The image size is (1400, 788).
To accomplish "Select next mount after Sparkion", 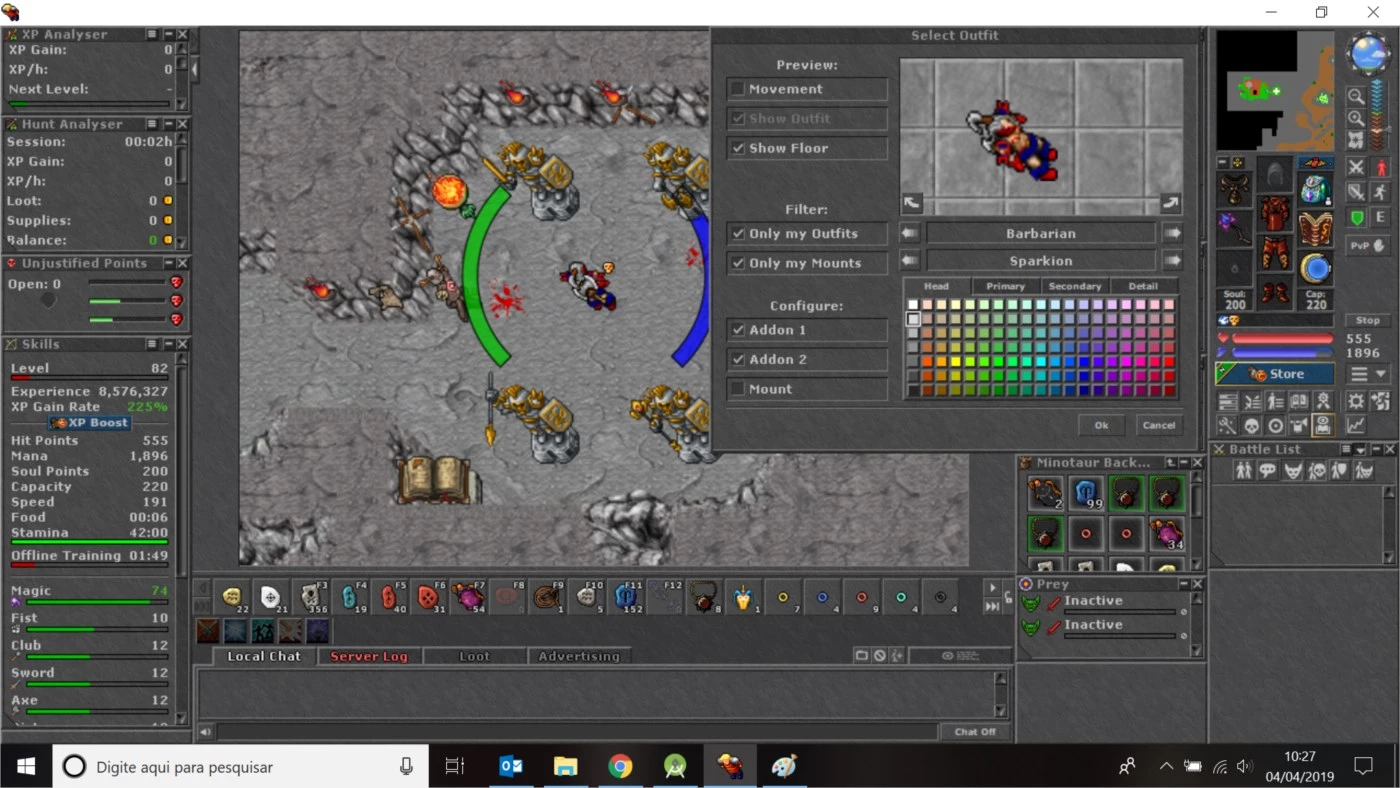I will coord(1172,261).
